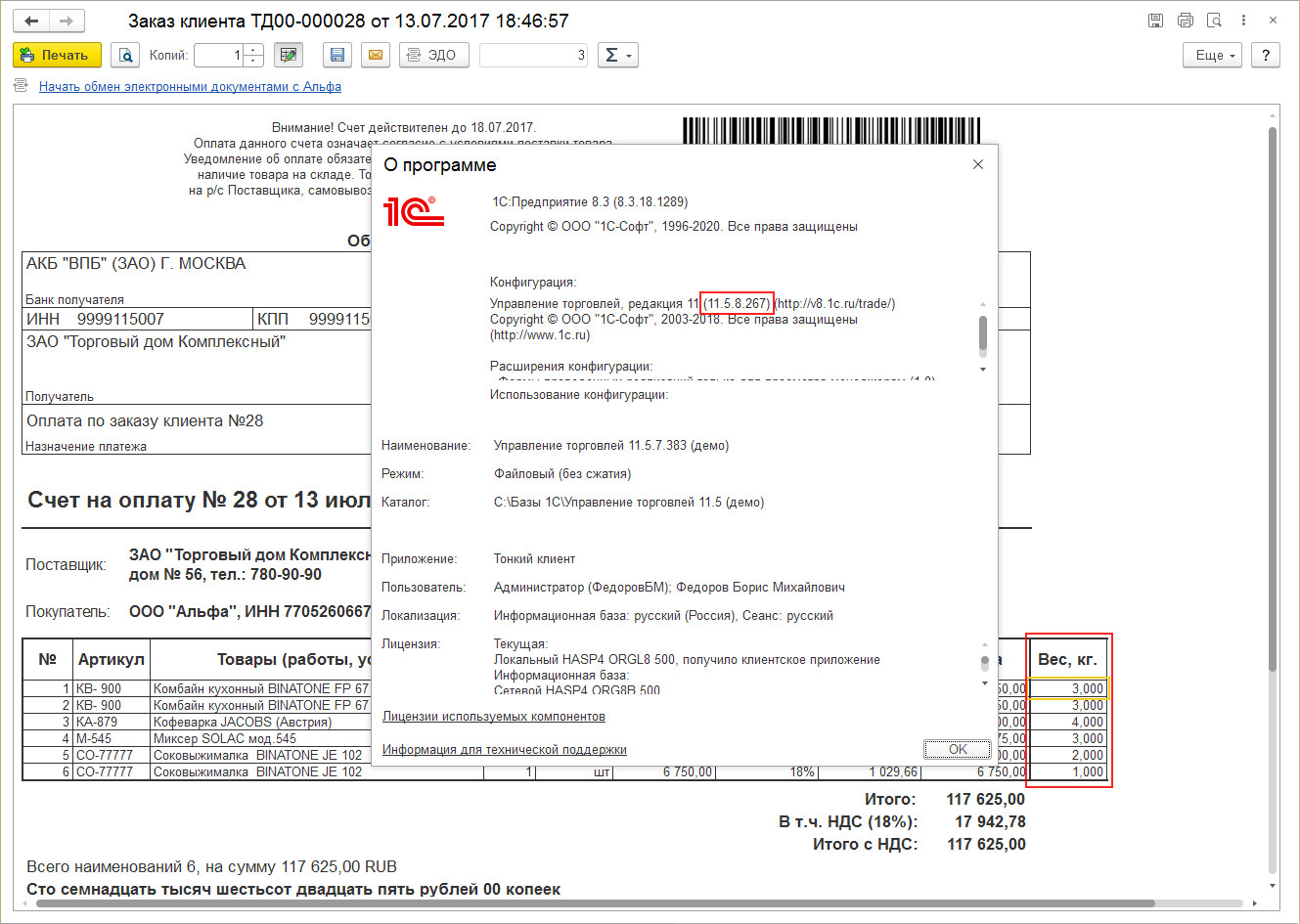This screenshot has width=1300, height=924.
Task: Click the document vertical scrollbar thumb
Action: pos(1273,399)
